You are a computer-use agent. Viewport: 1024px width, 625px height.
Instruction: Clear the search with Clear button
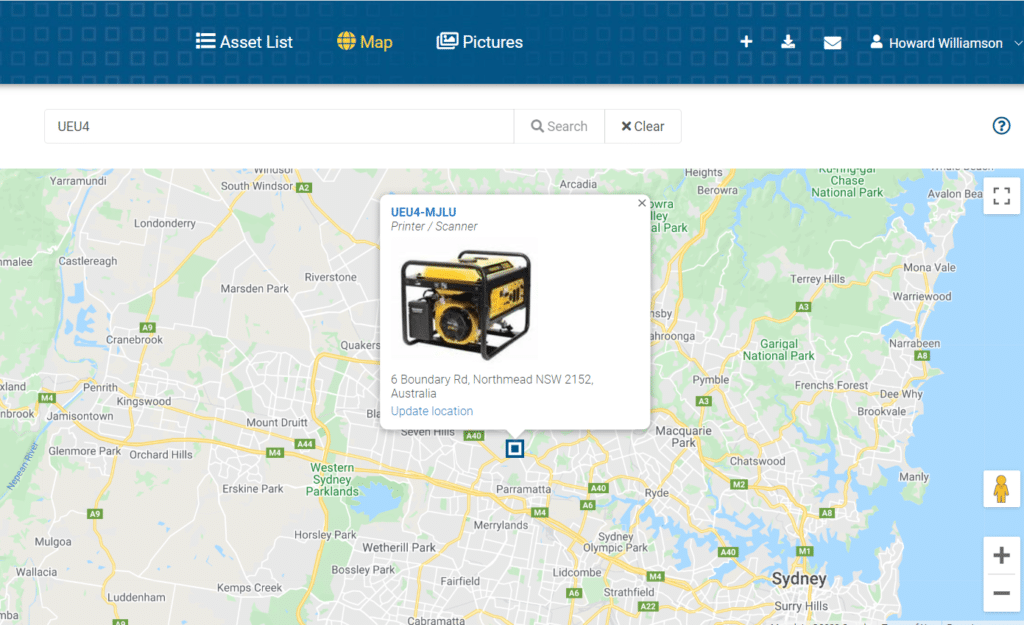(643, 126)
